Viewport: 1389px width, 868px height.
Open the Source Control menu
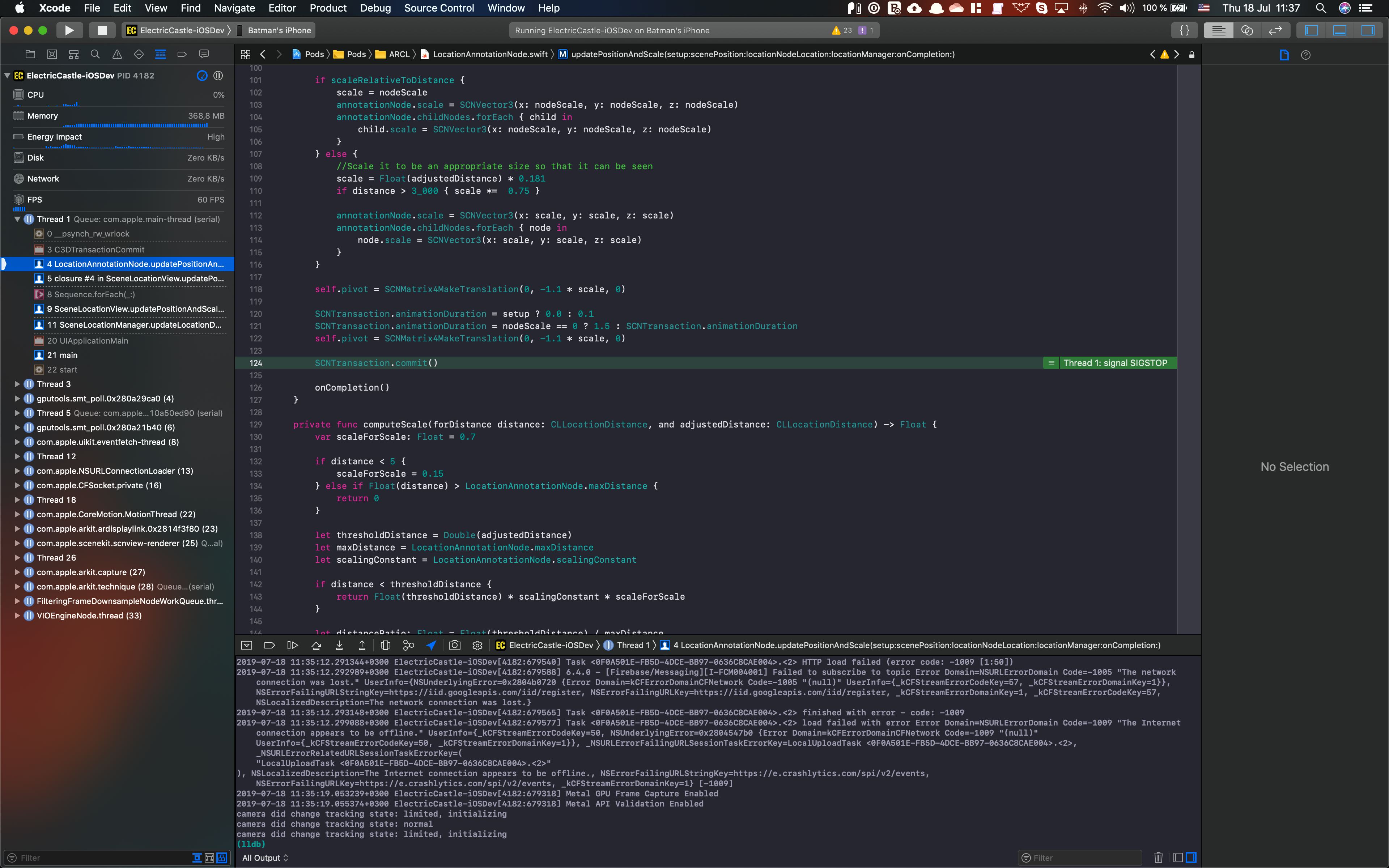click(x=439, y=8)
